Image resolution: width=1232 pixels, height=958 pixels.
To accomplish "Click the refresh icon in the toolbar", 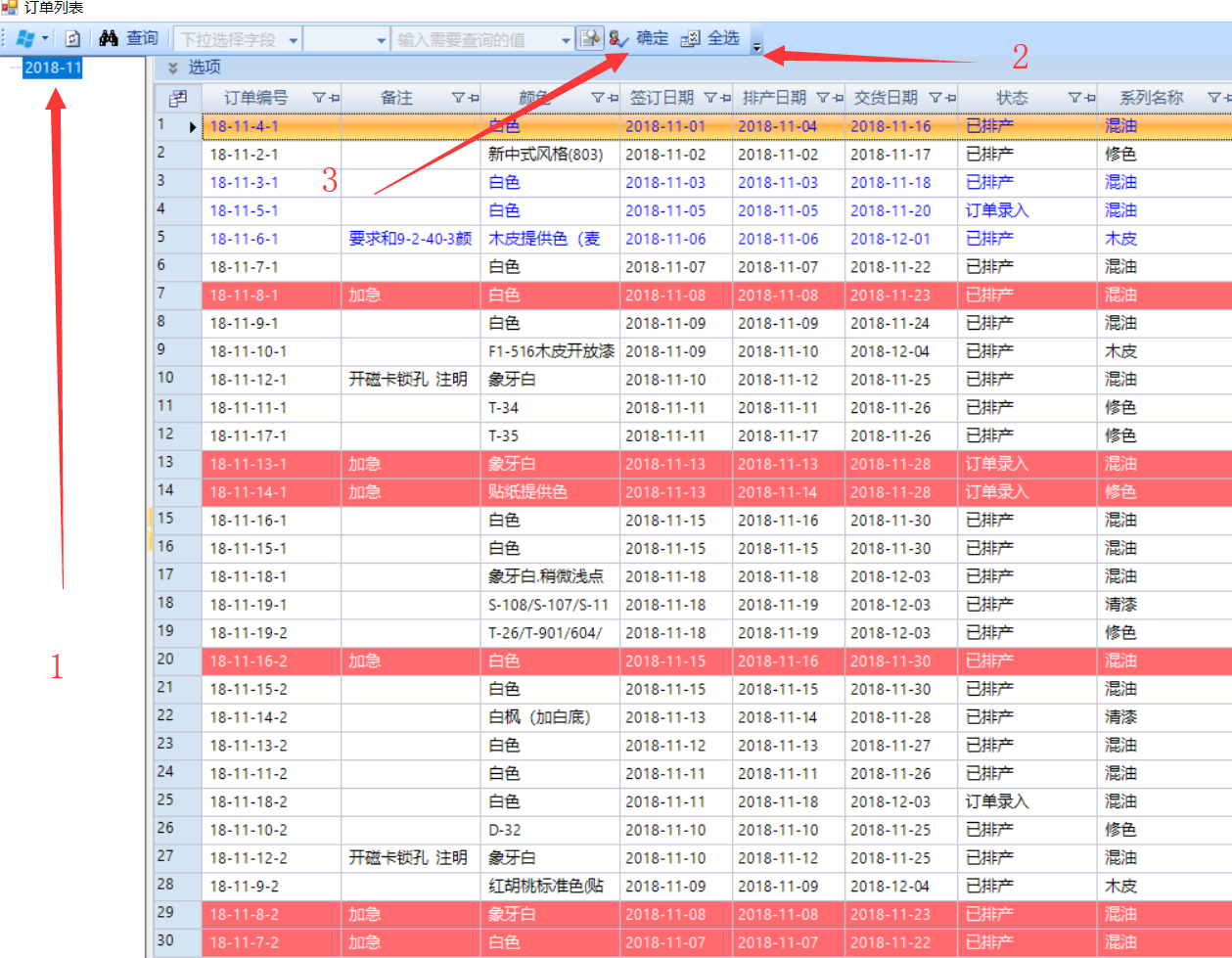I will (x=72, y=39).
